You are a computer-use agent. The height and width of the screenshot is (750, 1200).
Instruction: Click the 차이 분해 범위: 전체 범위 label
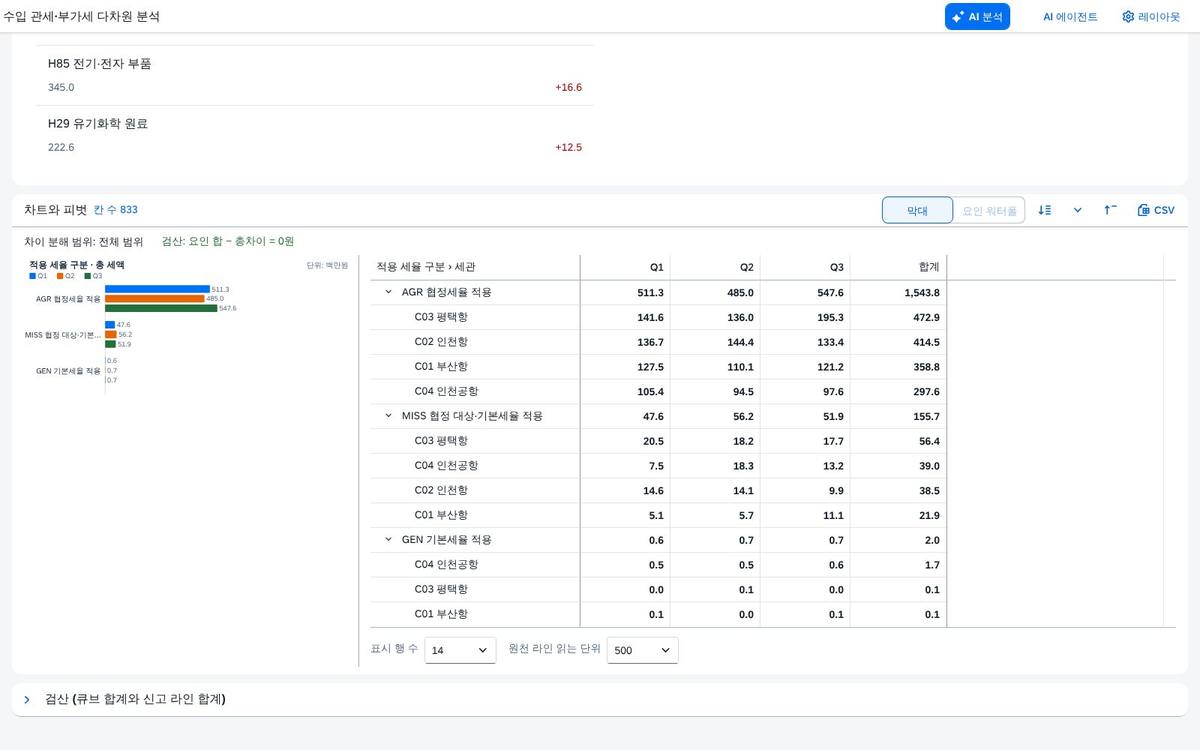tap(84, 241)
